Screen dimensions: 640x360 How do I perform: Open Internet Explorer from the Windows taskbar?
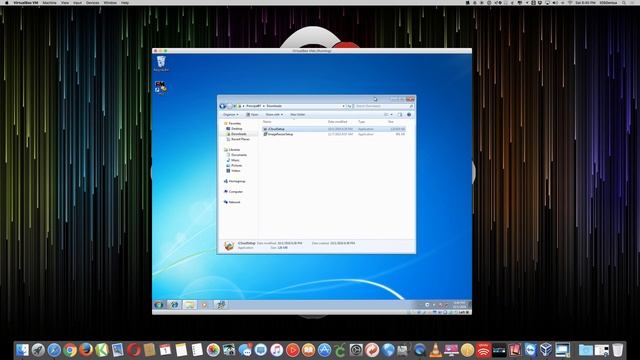[x=174, y=305]
